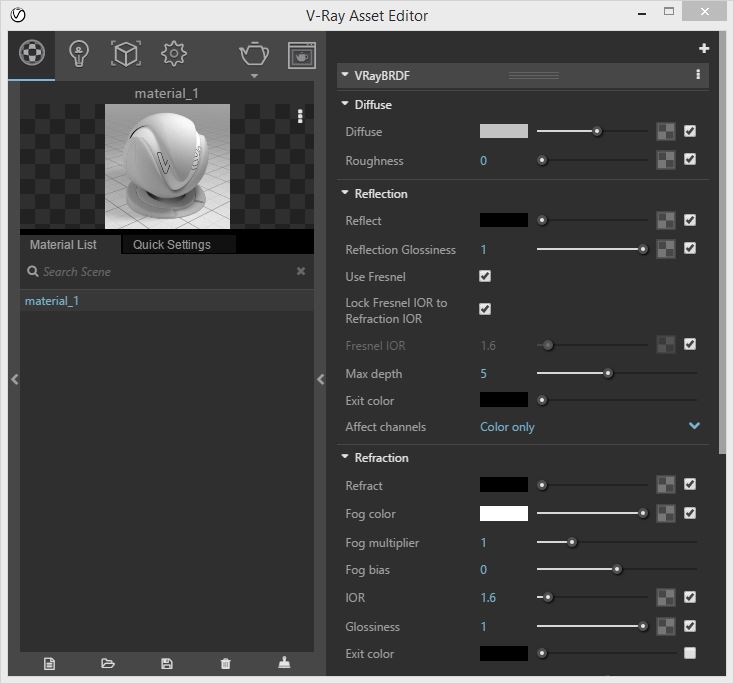734x684 pixels.
Task: Toggle Fresnel IOR texture checkbox
Action: pyautogui.click(x=690, y=344)
